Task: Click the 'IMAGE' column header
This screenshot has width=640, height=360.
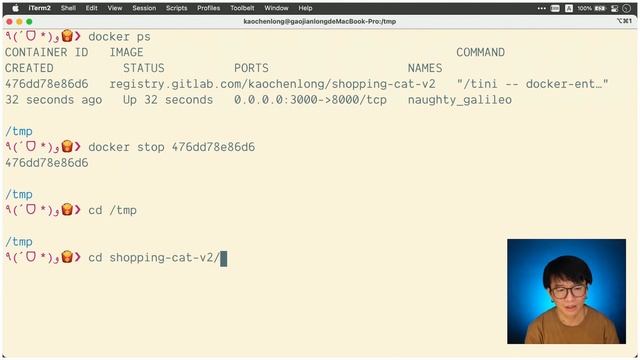Action: 126,52
